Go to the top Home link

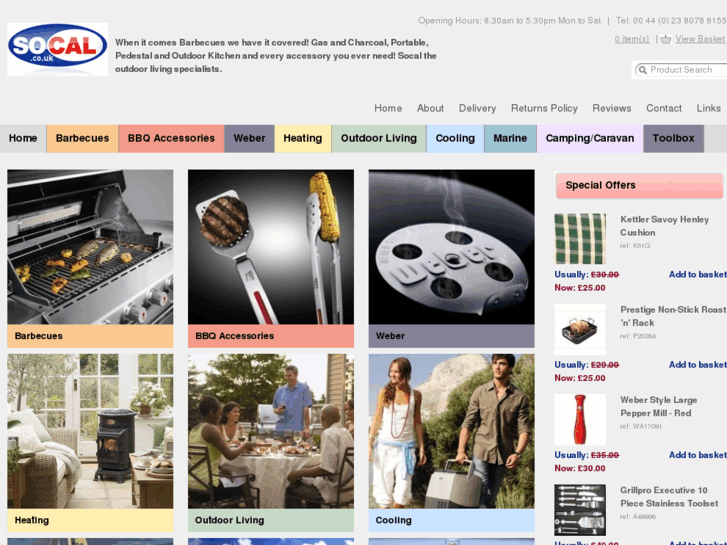tap(388, 108)
